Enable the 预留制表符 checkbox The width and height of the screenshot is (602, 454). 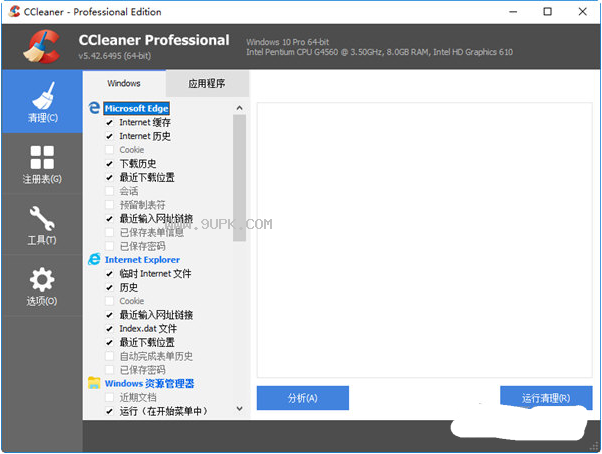tap(109, 205)
